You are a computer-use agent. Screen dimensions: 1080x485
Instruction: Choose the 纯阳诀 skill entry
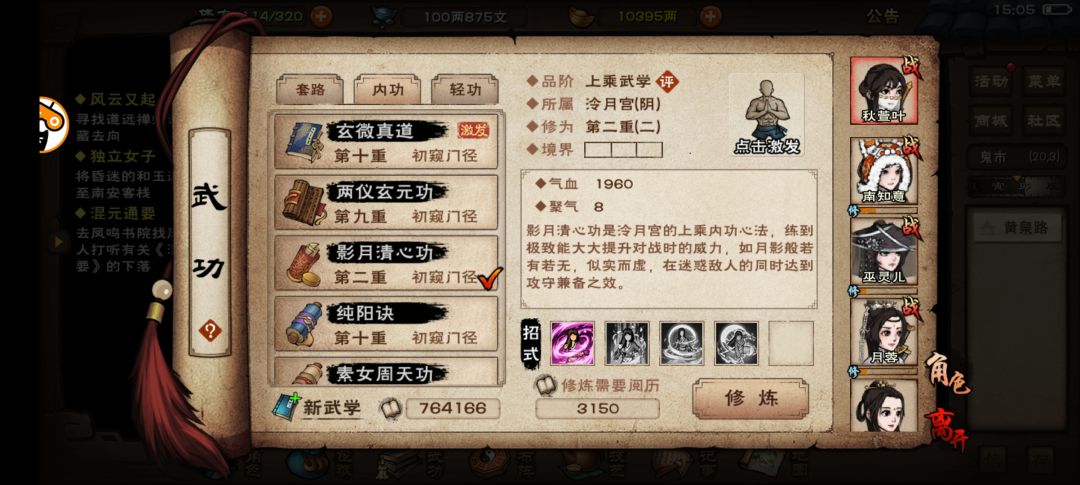tap(386, 324)
